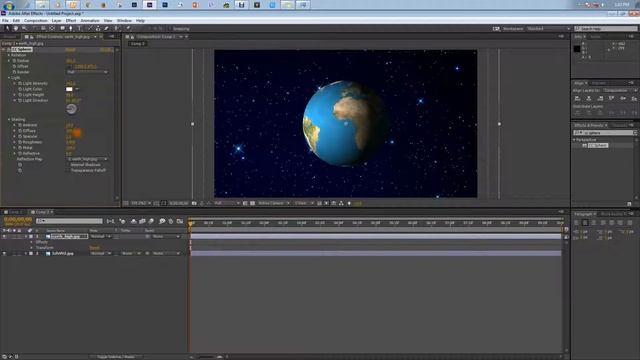Select the Rectangle shape tool
The width and height of the screenshot is (640, 360).
(x=62, y=28)
